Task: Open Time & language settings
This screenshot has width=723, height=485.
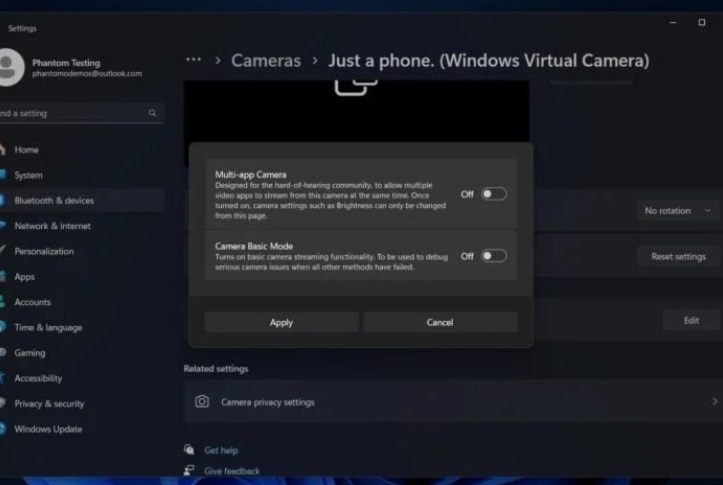Action: [x=82, y=327]
